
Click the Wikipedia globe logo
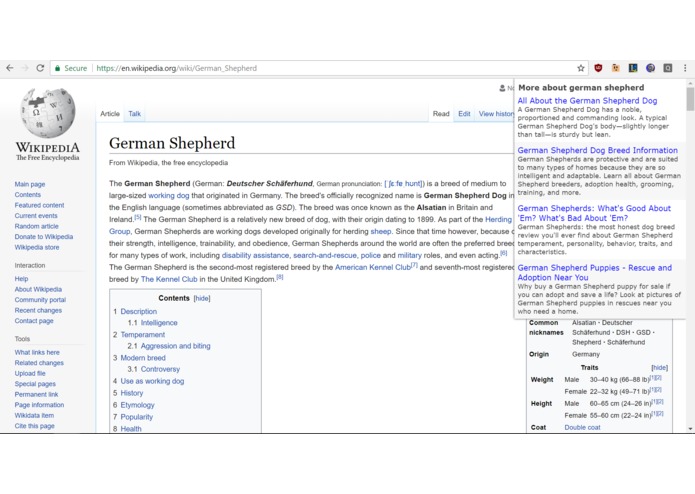[x=48, y=113]
